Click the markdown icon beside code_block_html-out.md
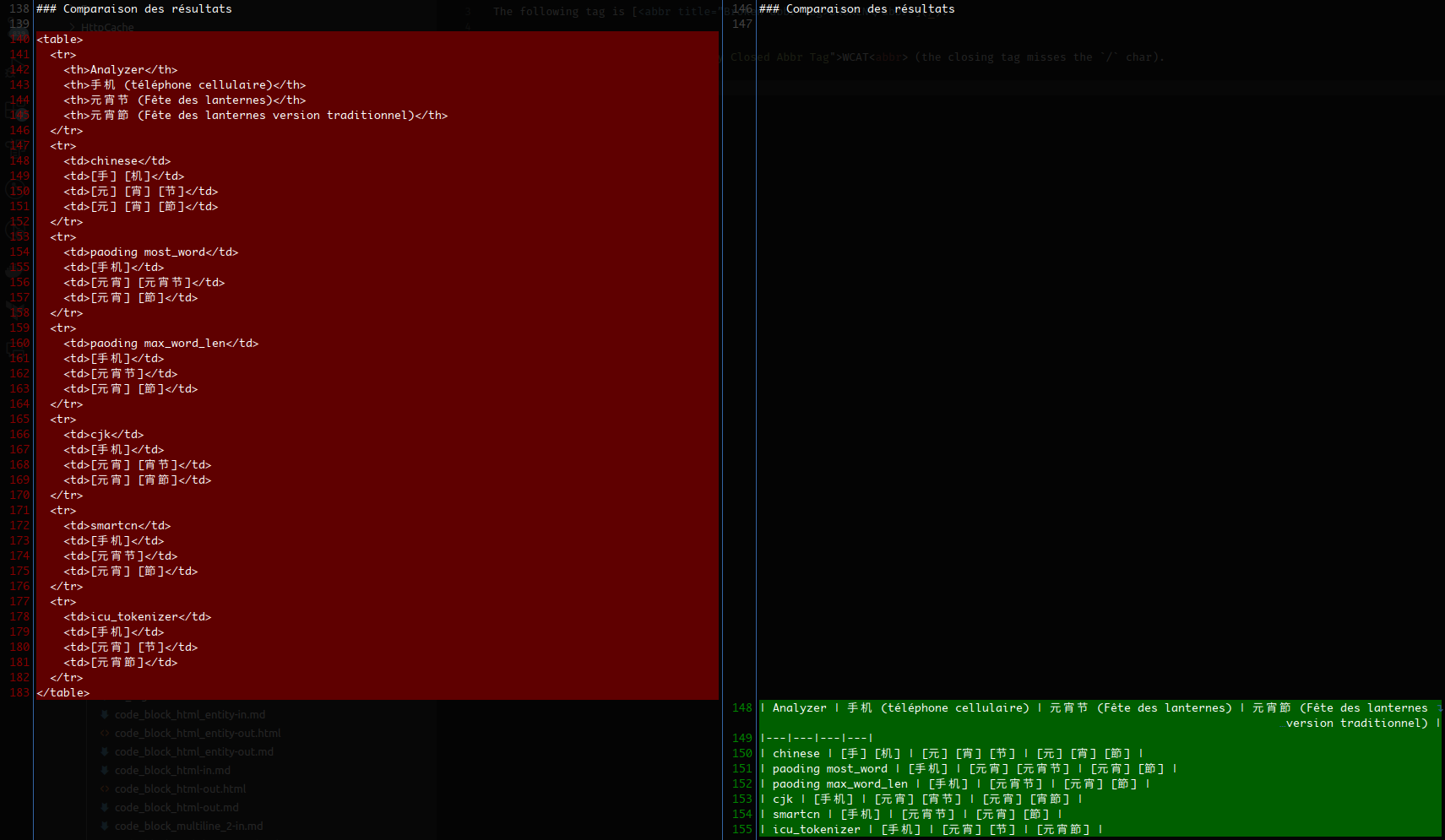 pyautogui.click(x=105, y=808)
